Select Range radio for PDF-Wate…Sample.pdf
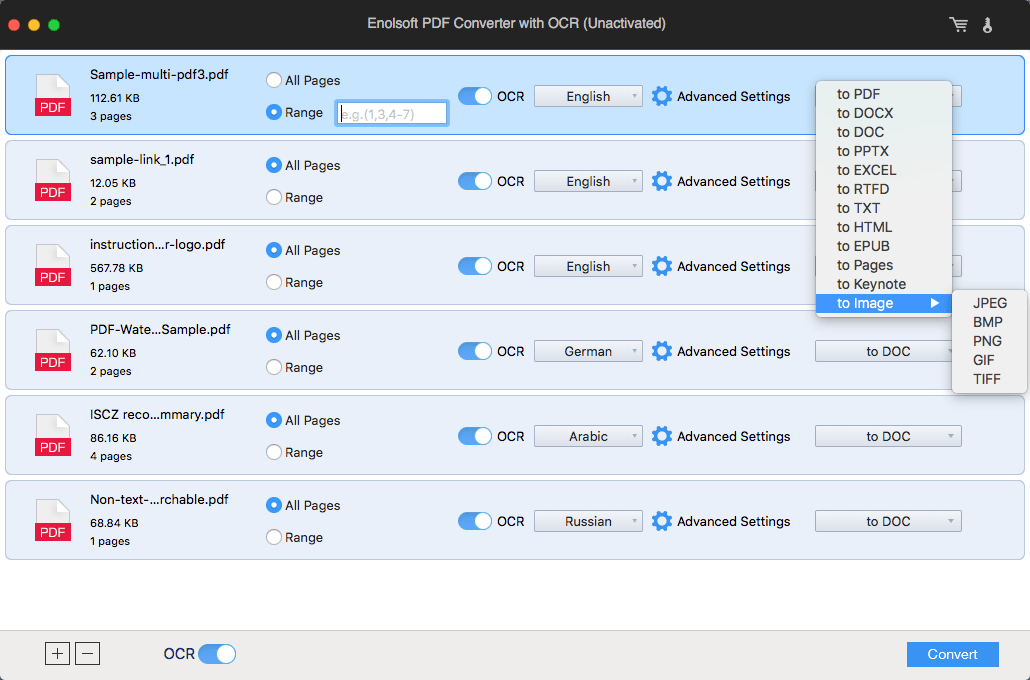The height and width of the screenshot is (680, 1030). [274, 367]
